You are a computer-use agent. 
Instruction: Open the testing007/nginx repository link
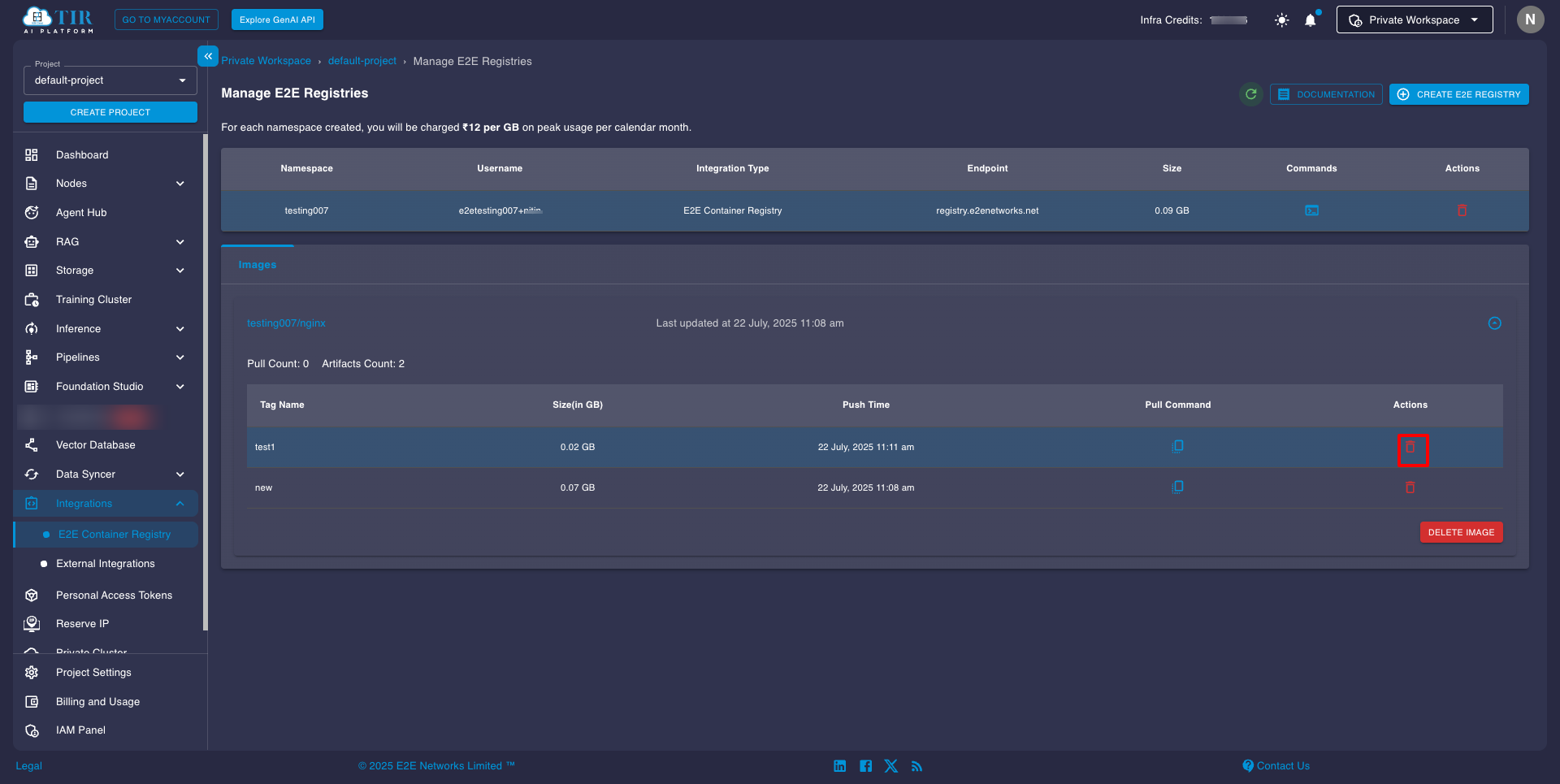click(286, 323)
